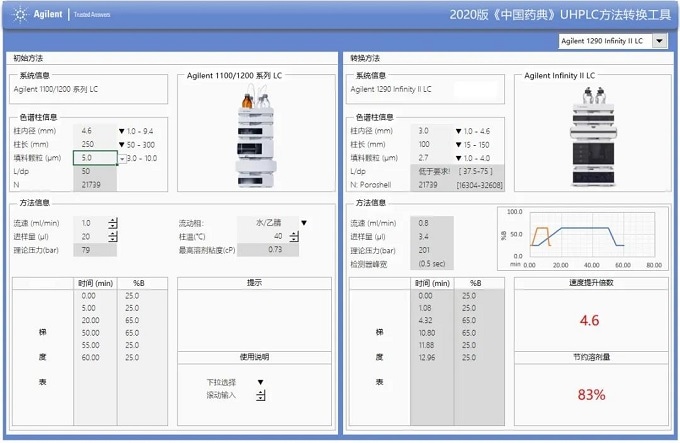Adjust the flow rate 1.0 spinner
Viewport: 680px width, 443px height.
(113, 223)
